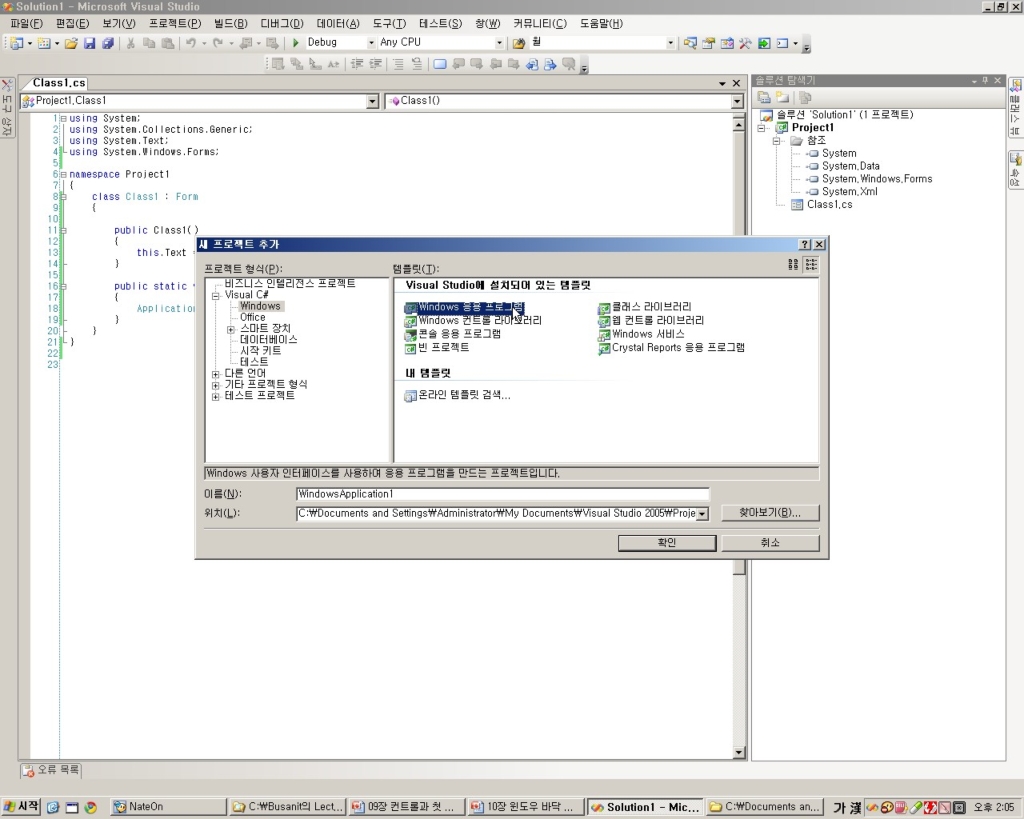Select 빈 프로젝트 template
Screen dimensions: 1024x819
(x=437, y=347)
